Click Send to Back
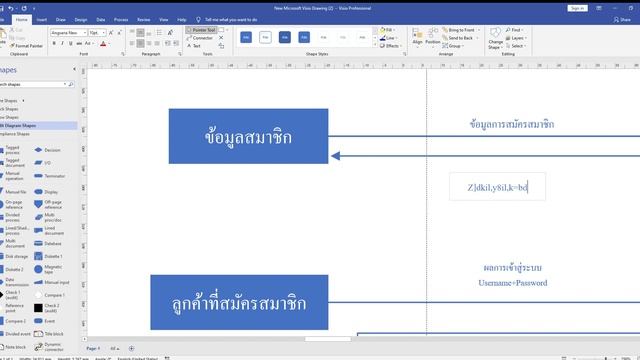The height and width of the screenshot is (360, 640). 460,38
